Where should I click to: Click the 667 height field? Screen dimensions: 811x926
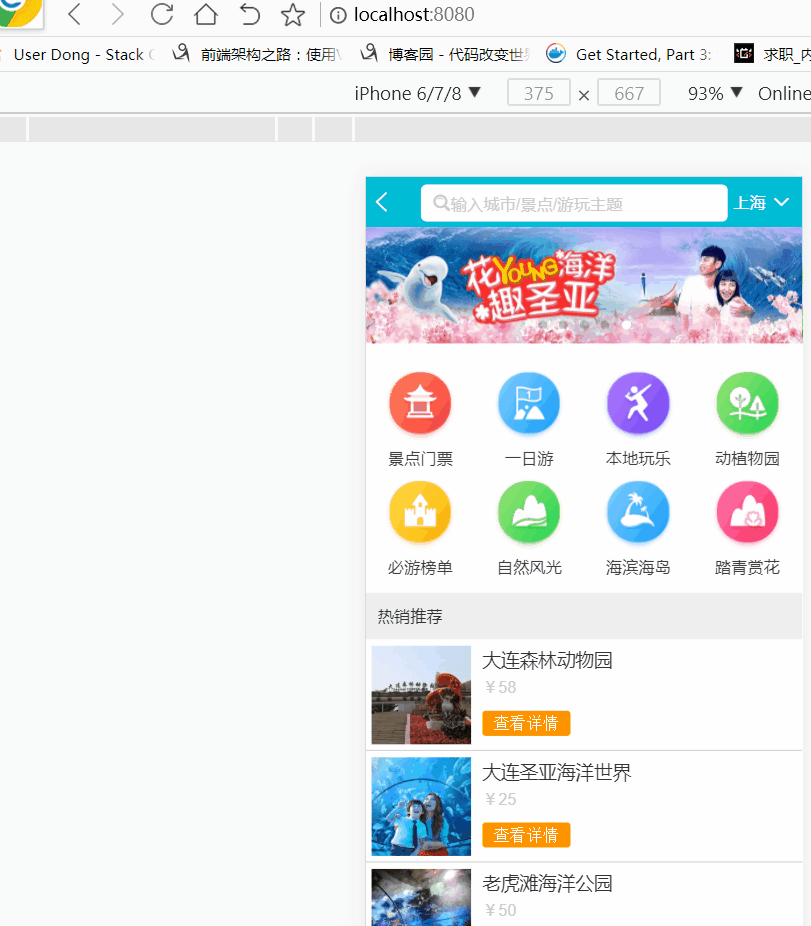[x=628, y=93]
